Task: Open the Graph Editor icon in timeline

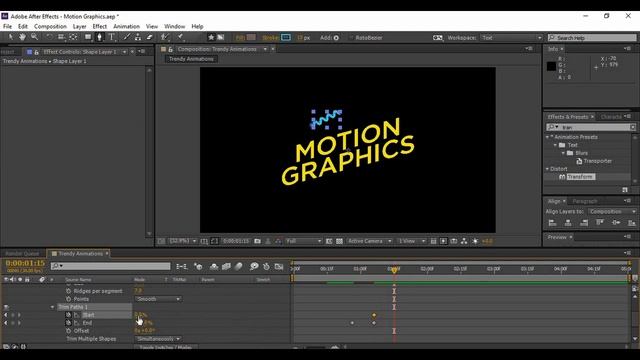Action: click(x=279, y=267)
